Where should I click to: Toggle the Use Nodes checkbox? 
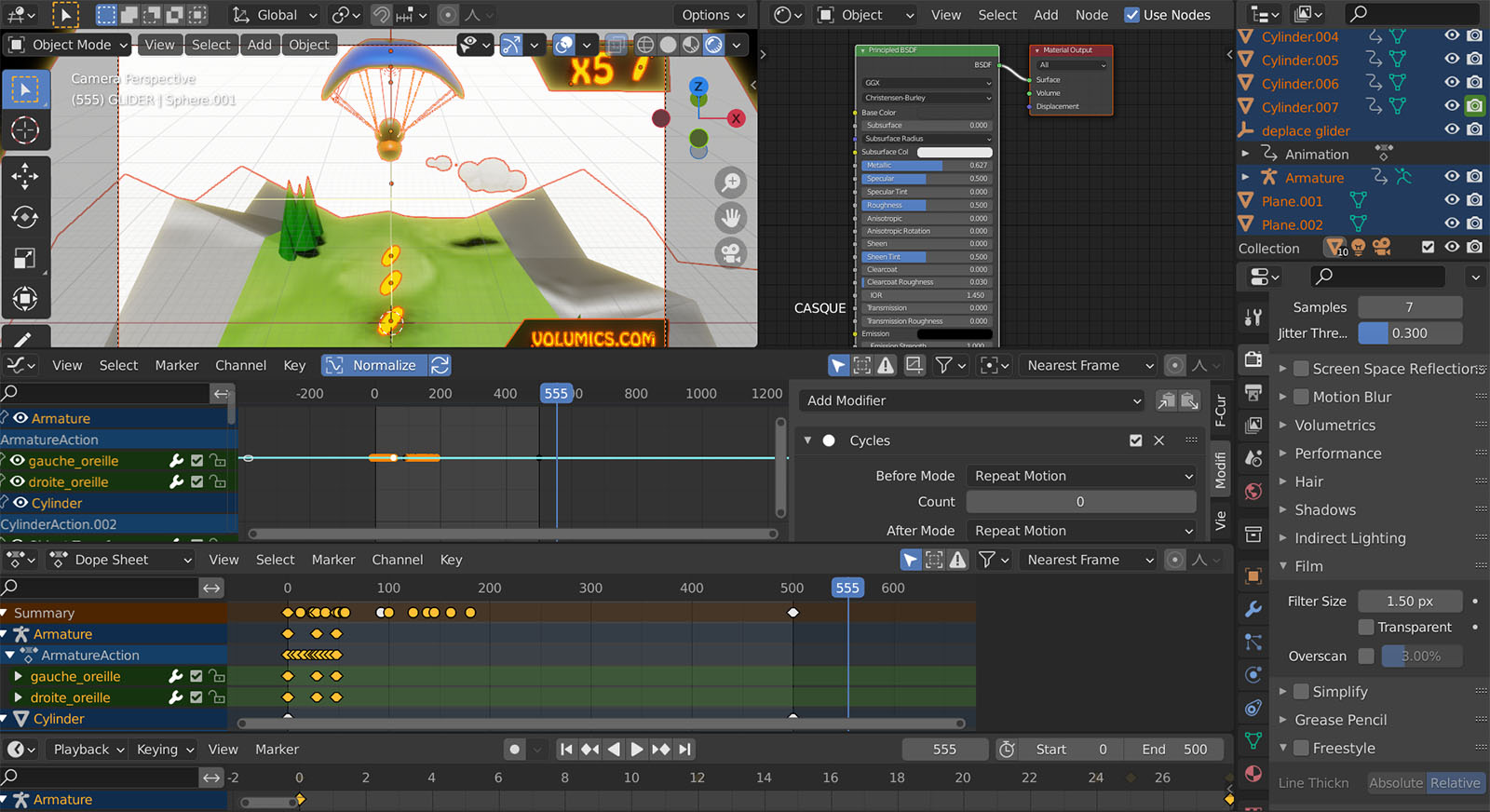click(x=1132, y=15)
